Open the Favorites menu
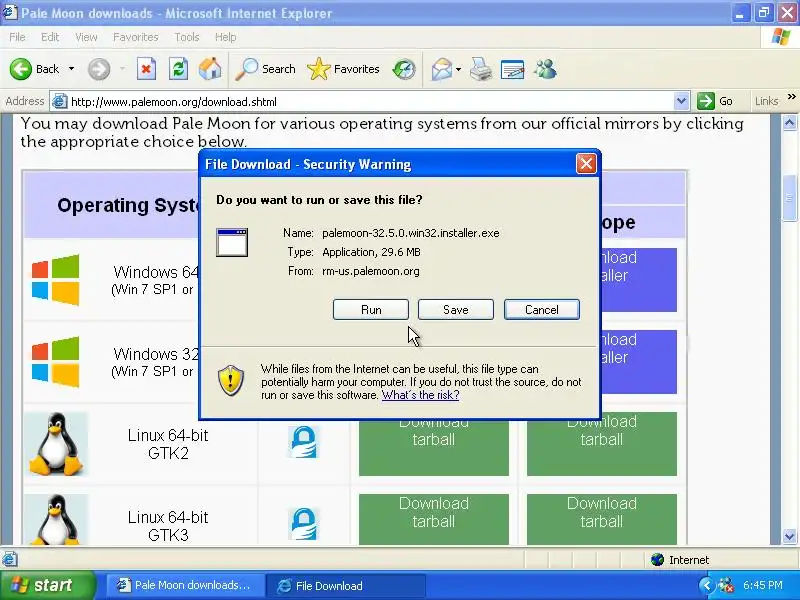 click(x=136, y=37)
